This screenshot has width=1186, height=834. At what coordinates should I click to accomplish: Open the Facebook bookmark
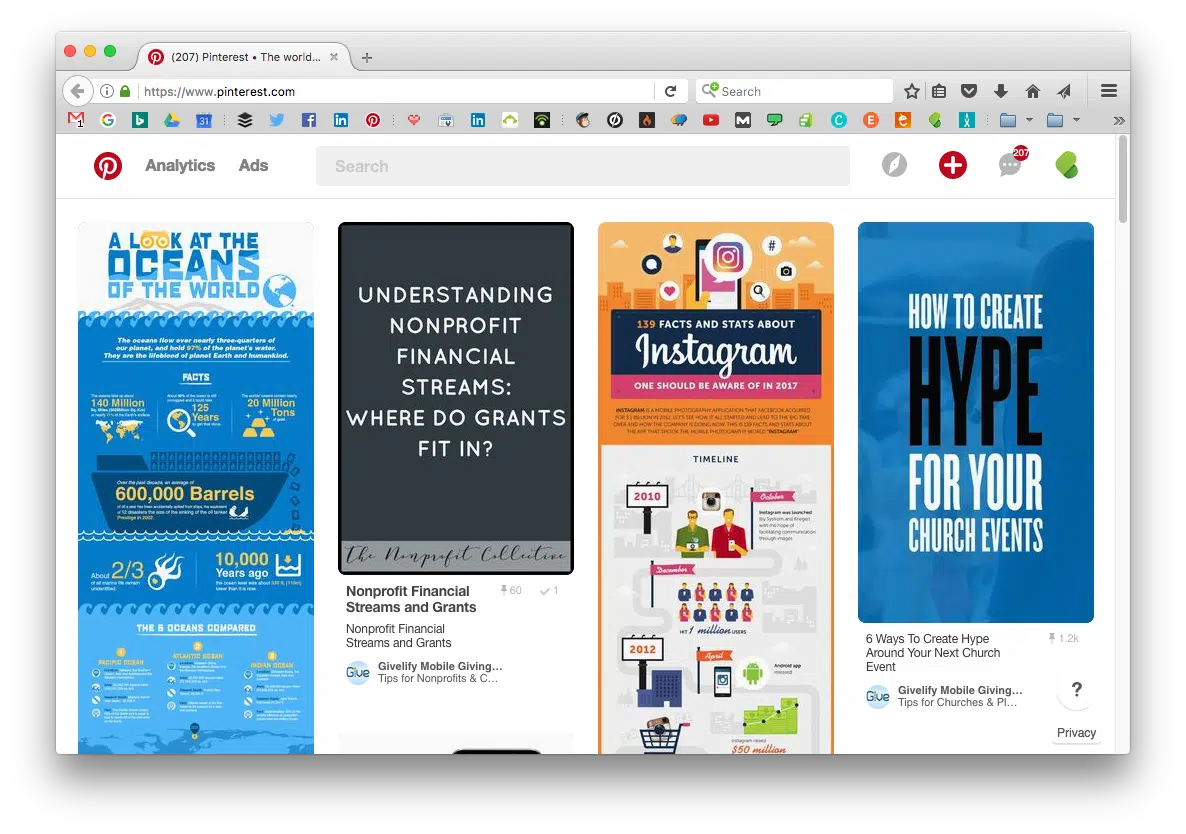click(309, 119)
